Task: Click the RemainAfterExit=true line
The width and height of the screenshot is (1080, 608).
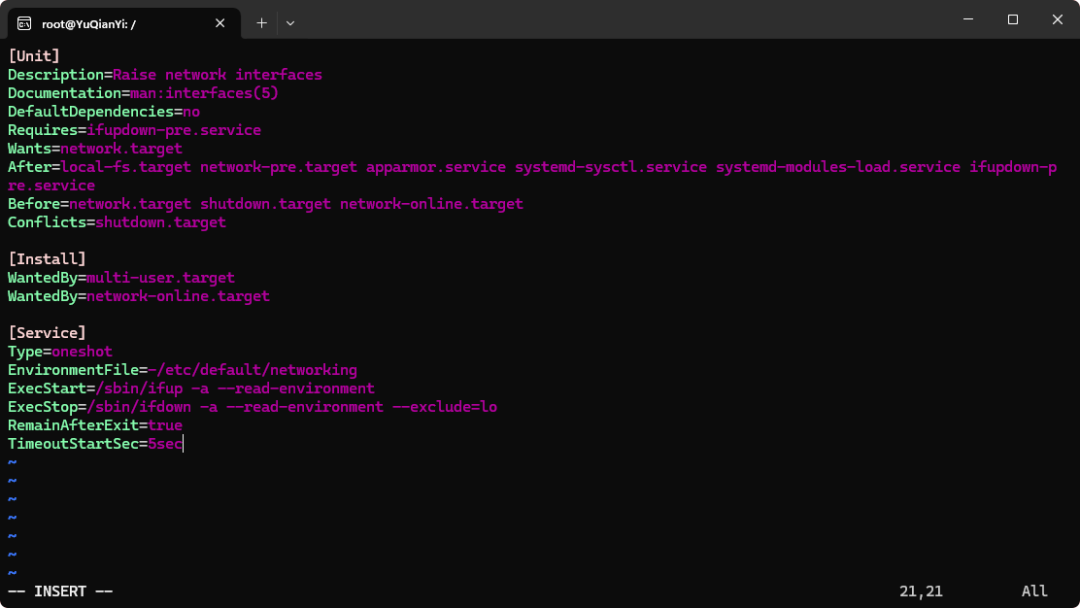Action: tap(95, 426)
